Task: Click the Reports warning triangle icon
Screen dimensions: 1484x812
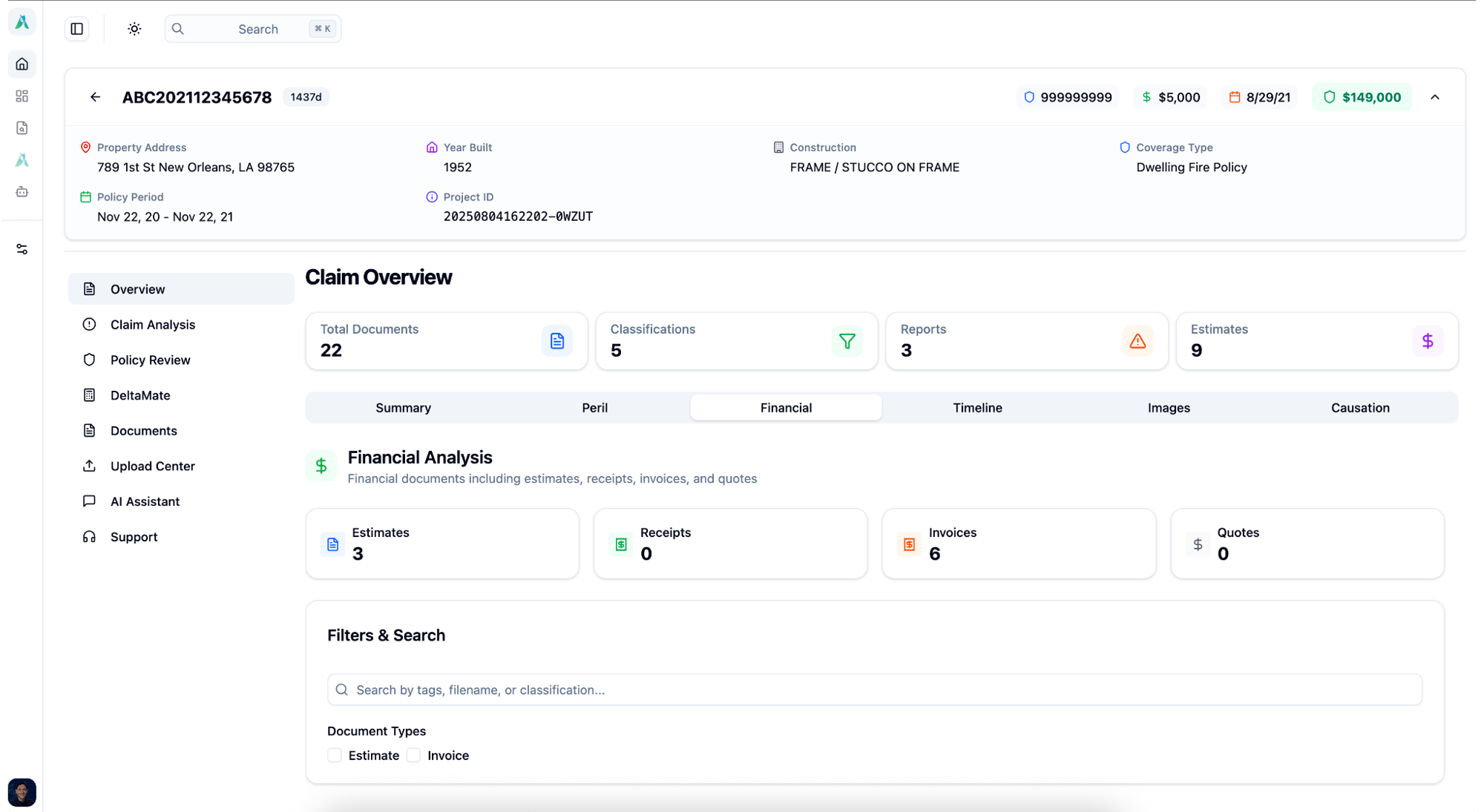Action: tap(1137, 341)
